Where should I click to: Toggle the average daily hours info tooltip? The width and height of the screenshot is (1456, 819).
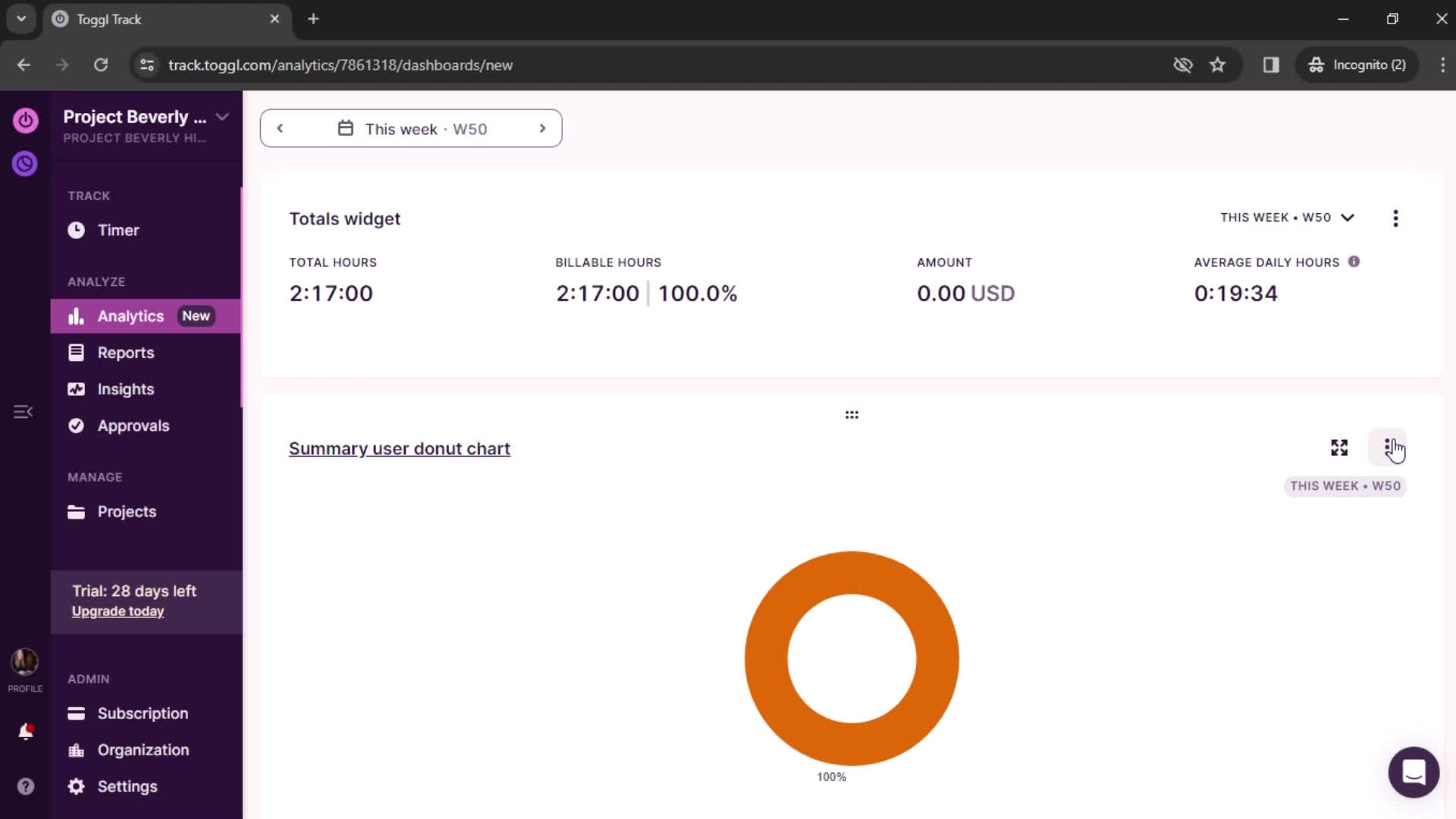(1354, 261)
